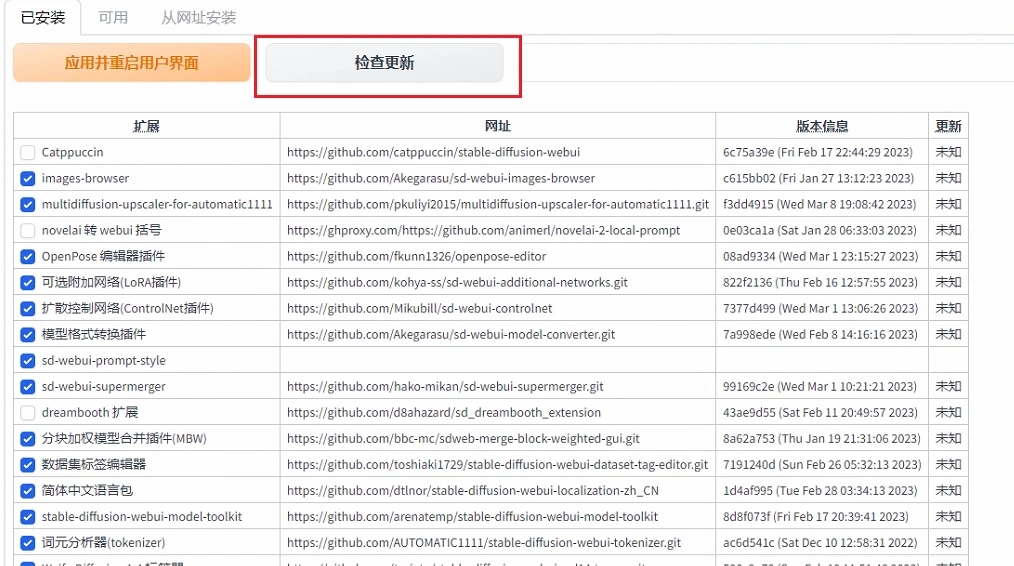The height and width of the screenshot is (566, 1014).
Task: Uncheck the 可选附加网络(LoRA插件) extension
Action: tap(28, 283)
